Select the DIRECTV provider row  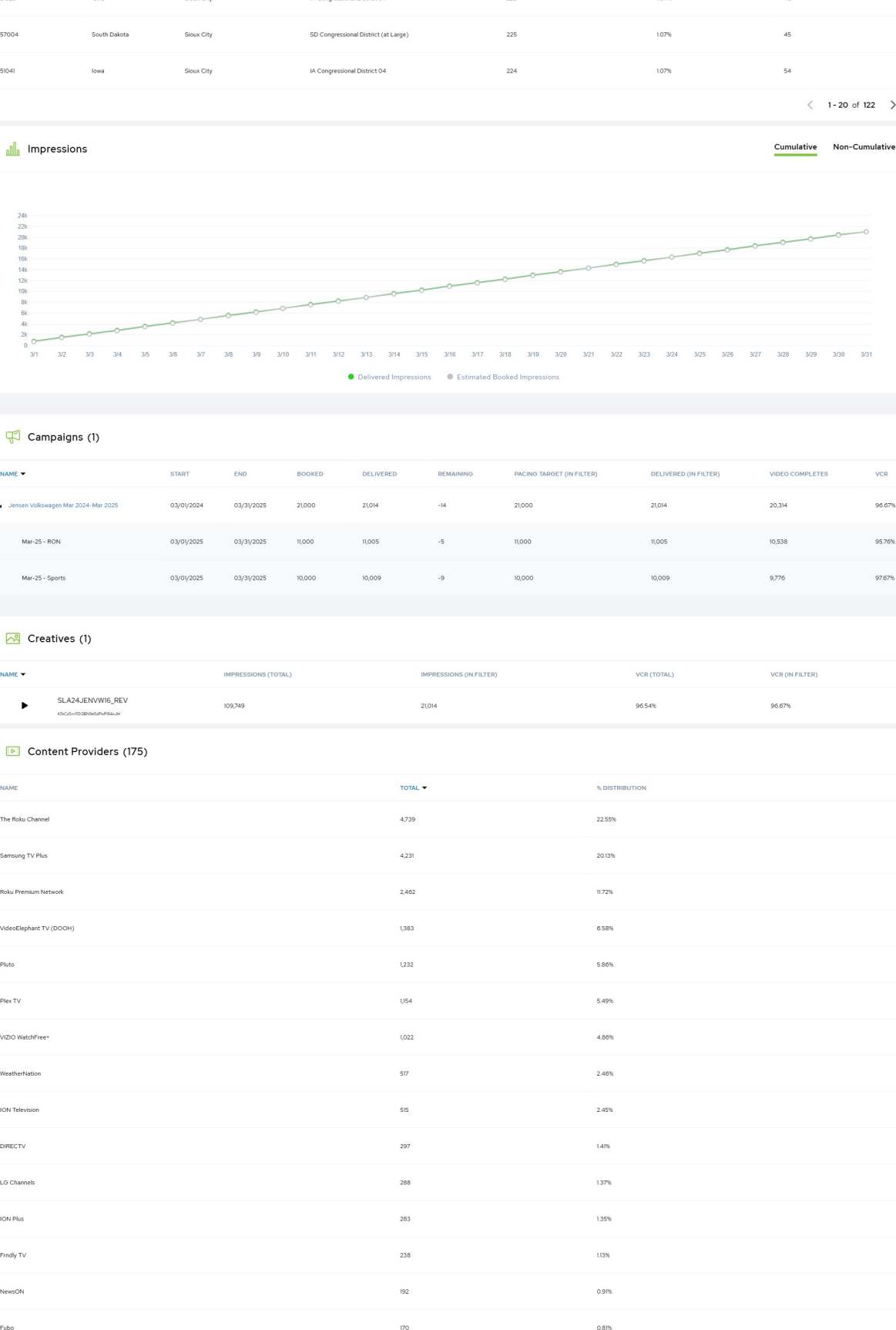pyautogui.click(x=448, y=1146)
